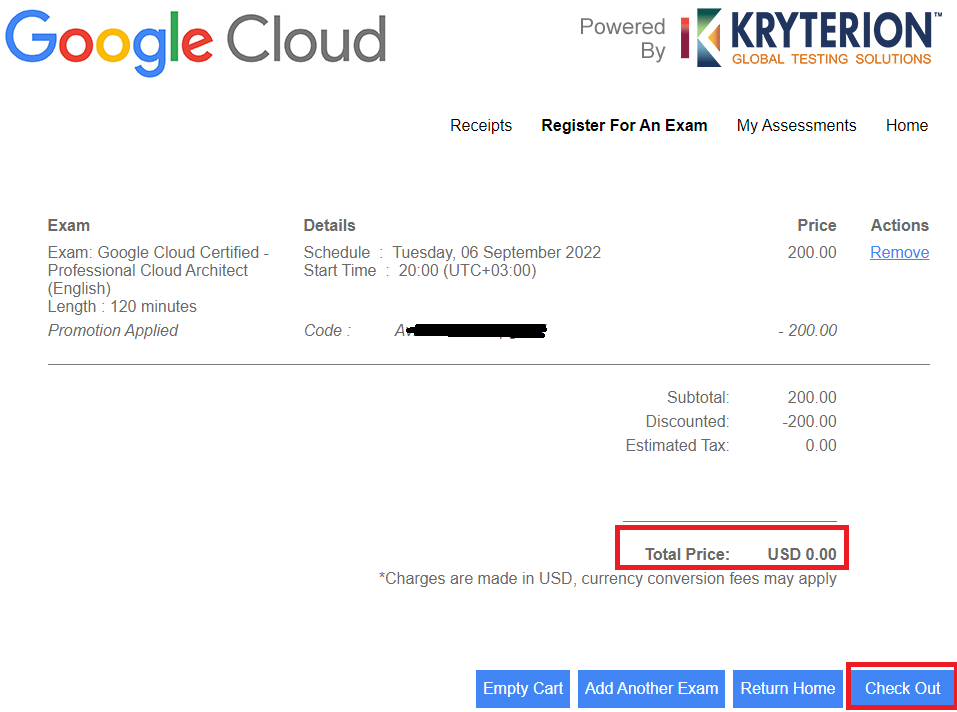The width and height of the screenshot is (957, 712).
Task: Empty the cart with Empty Cart button
Action: coord(523,688)
